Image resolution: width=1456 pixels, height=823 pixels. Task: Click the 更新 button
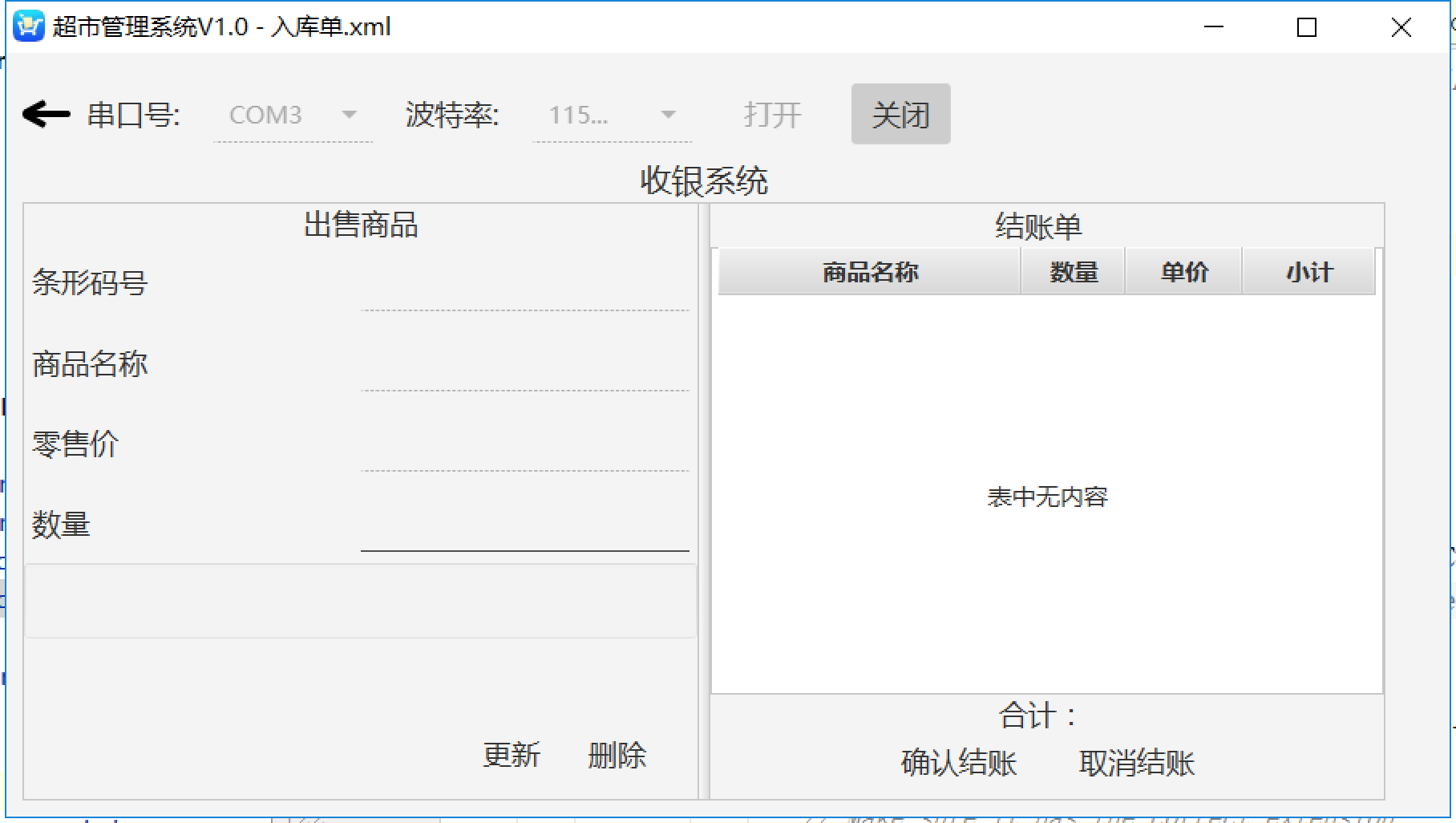click(512, 755)
